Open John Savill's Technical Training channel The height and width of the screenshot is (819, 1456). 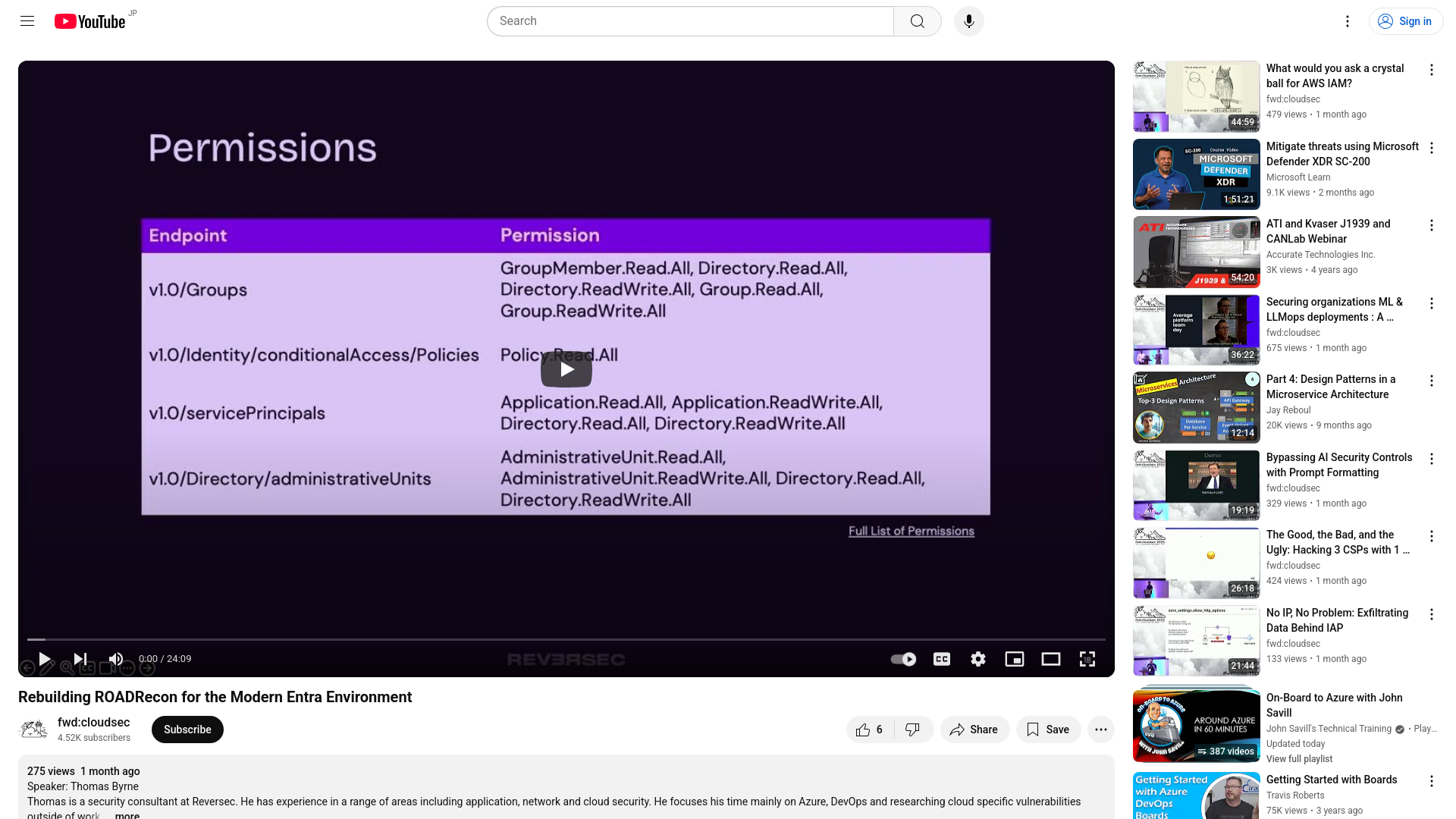1329,729
